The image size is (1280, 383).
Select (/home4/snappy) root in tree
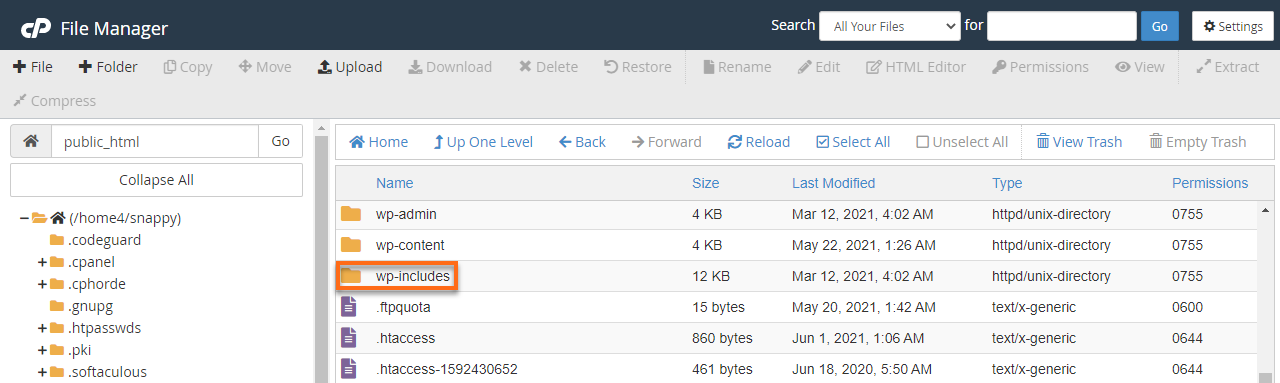pyautogui.click(x=125, y=218)
